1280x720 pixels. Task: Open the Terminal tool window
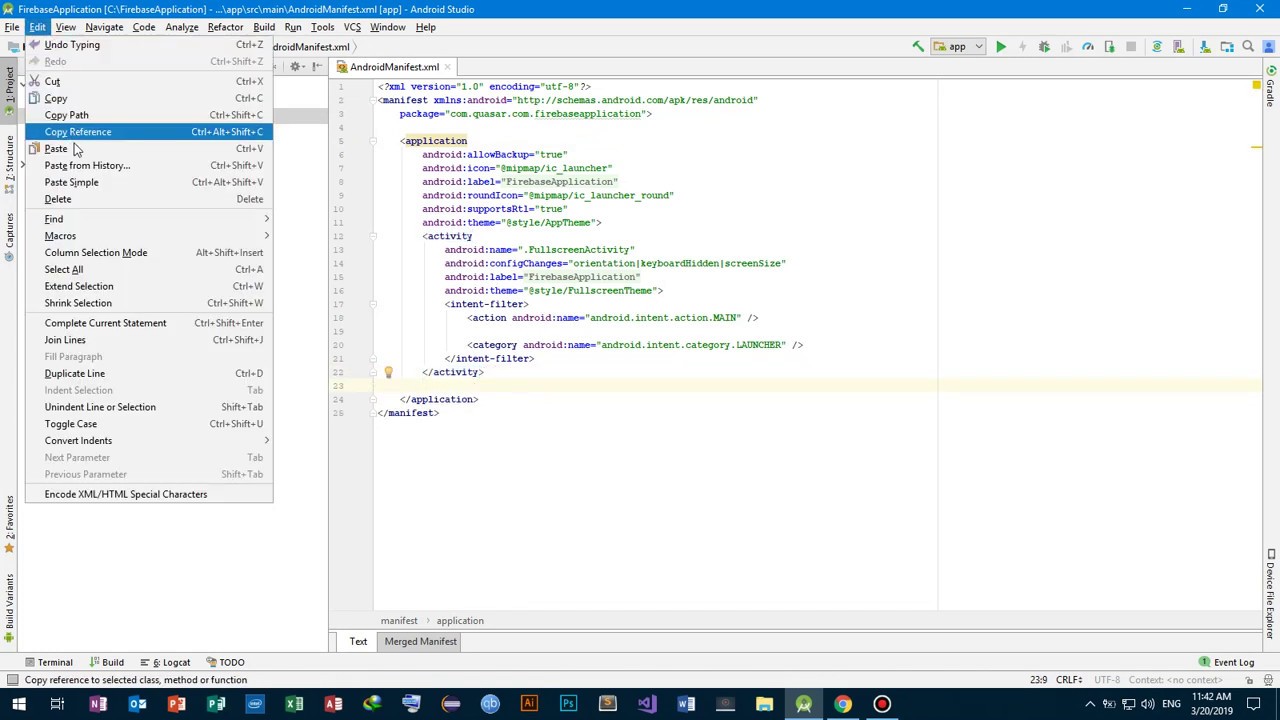(x=49, y=662)
